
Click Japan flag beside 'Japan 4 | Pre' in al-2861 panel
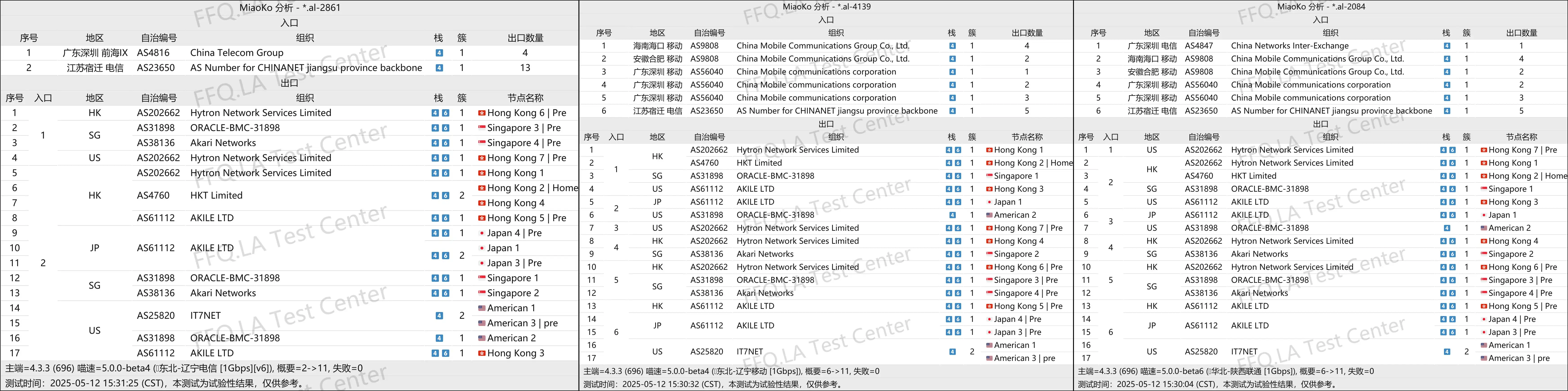(x=481, y=233)
